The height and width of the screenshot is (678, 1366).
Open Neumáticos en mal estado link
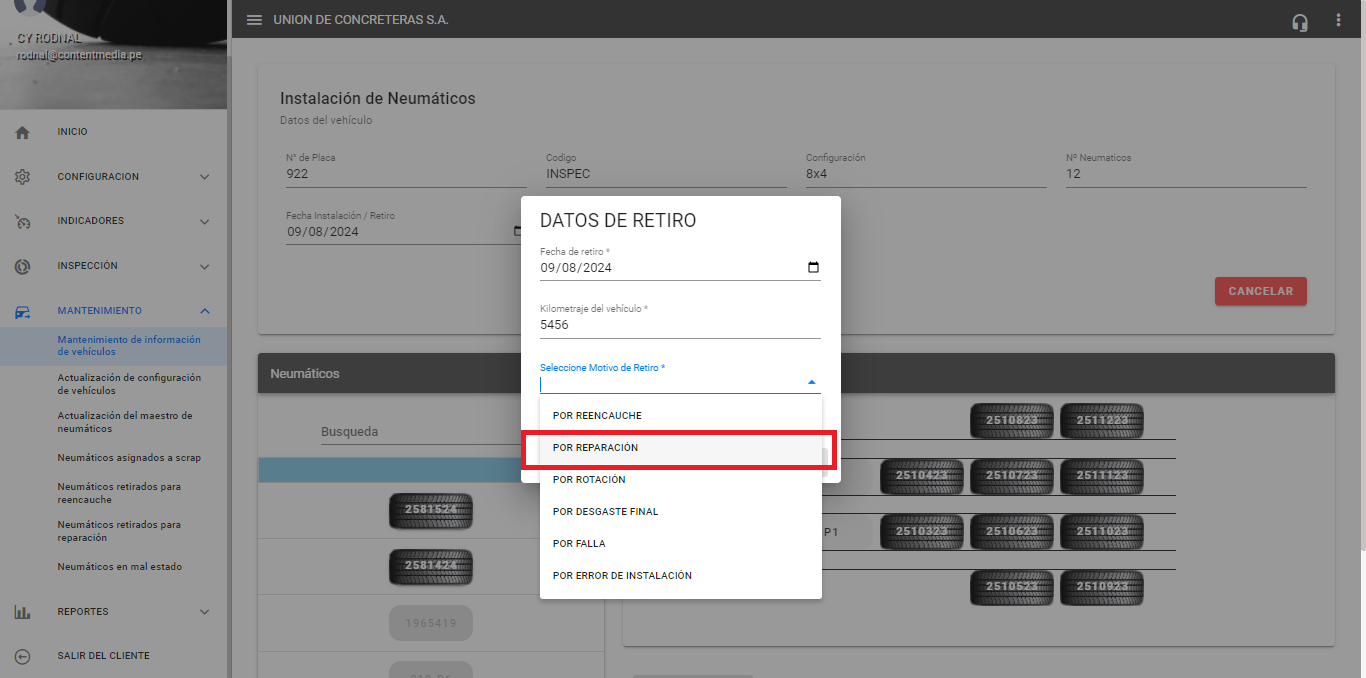pos(119,567)
